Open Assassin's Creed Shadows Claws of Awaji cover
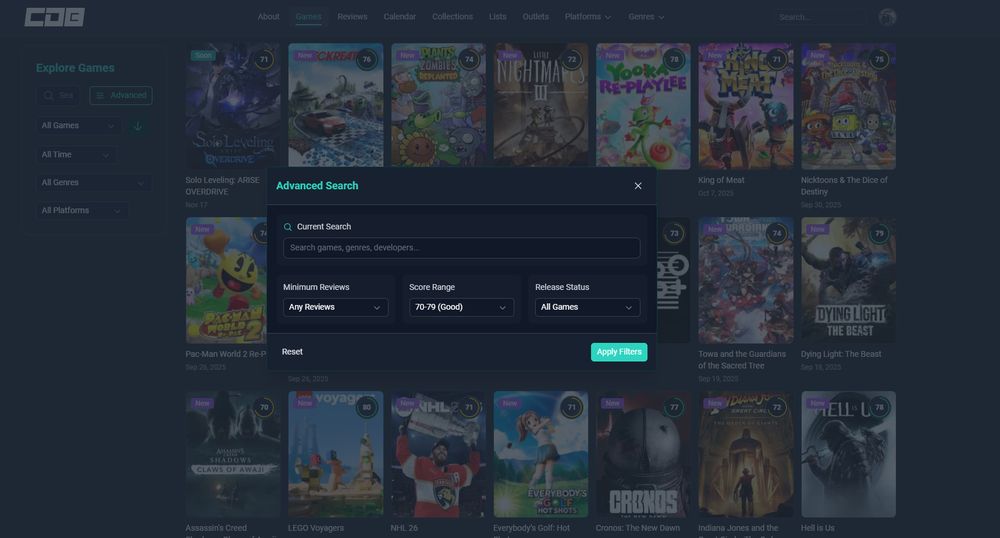1000x538 pixels. (233, 454)
